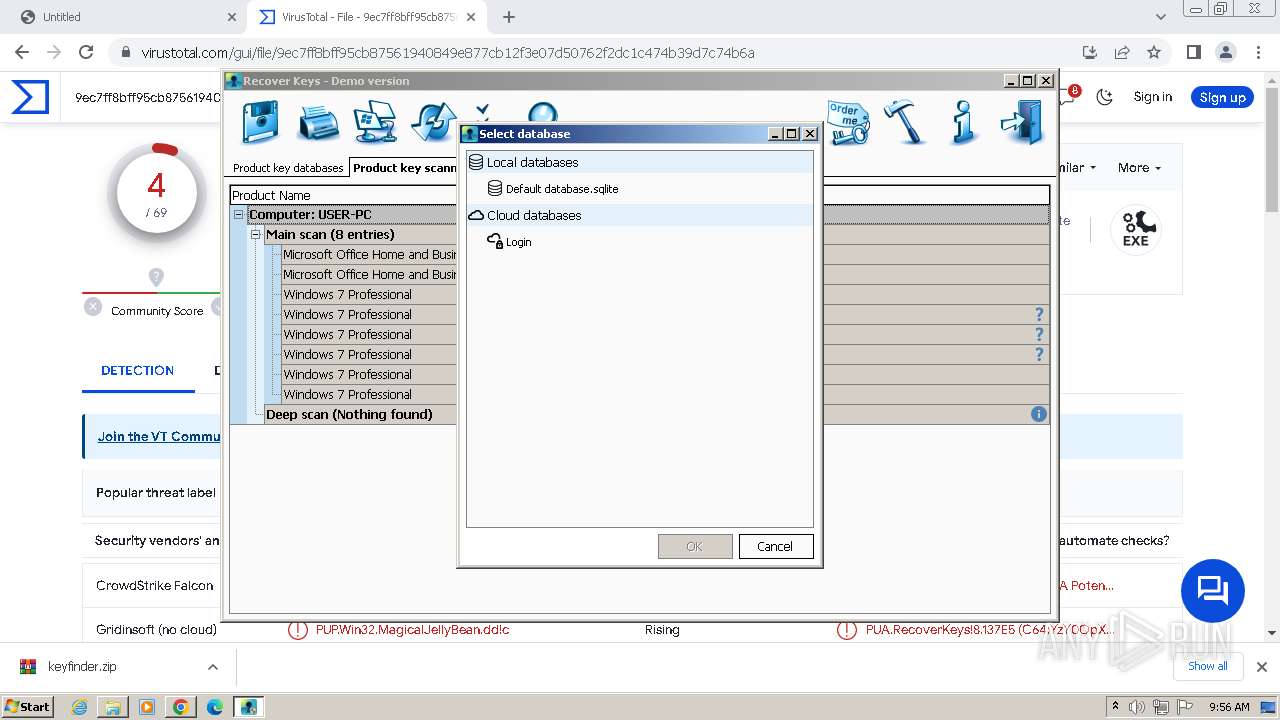Toggle the browser side panel icon
Screen dimensions: 1280x720
pyautogui.click(x=1193, y=52)
